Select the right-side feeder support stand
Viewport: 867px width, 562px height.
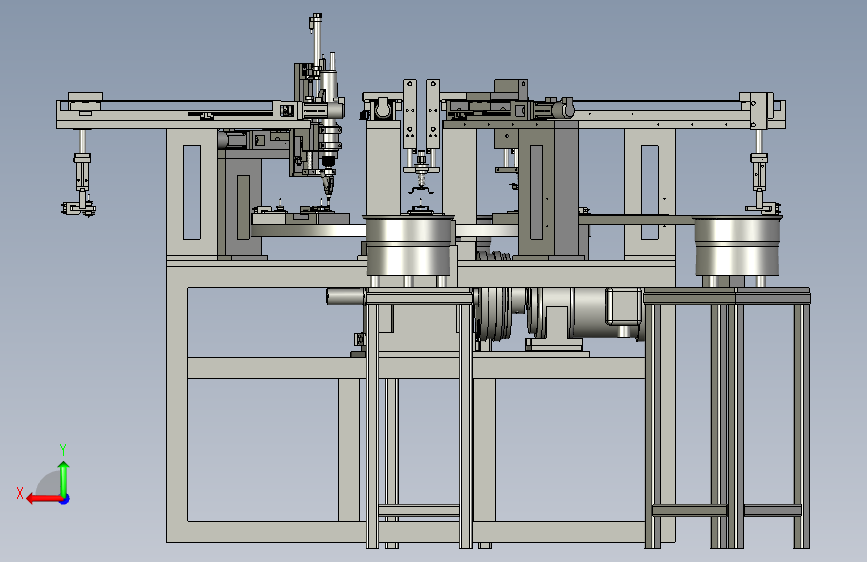coord(727,418)
